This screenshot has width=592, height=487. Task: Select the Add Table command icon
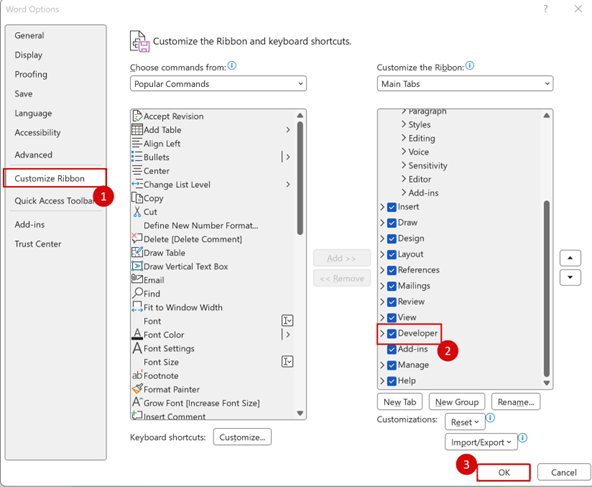click(x=137, y=129)
